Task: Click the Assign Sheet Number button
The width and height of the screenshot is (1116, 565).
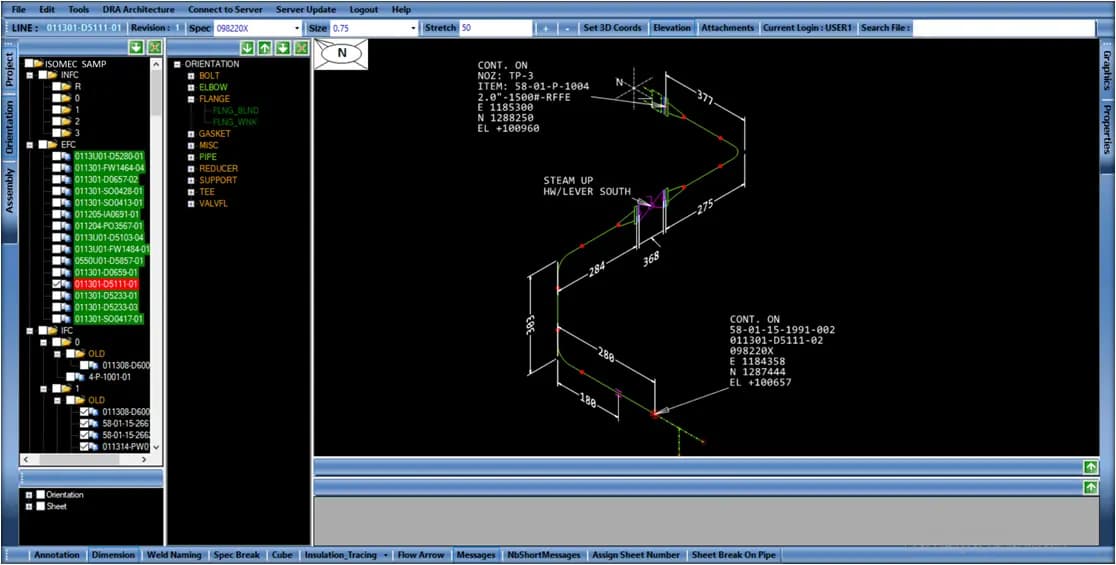Action: 636,555
